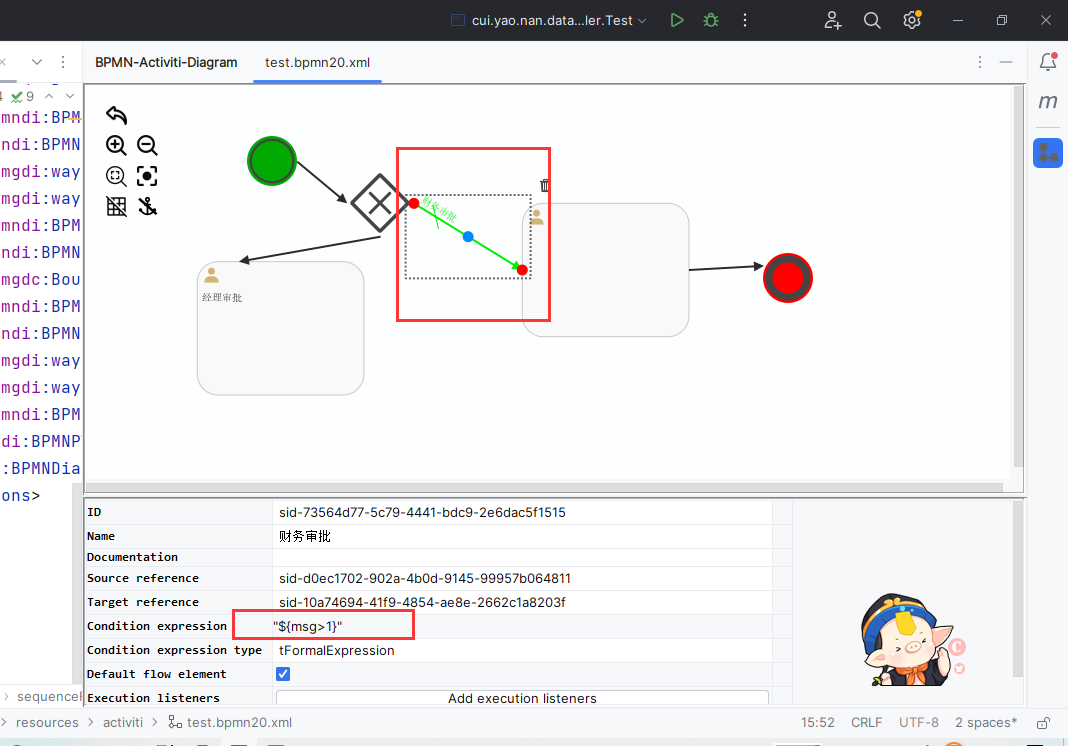Image resolution: width=1068 pixels, height=746 pixels.
Task: Change UTF-8 file encoding in status bar
Action: click(x=918, y=723)
